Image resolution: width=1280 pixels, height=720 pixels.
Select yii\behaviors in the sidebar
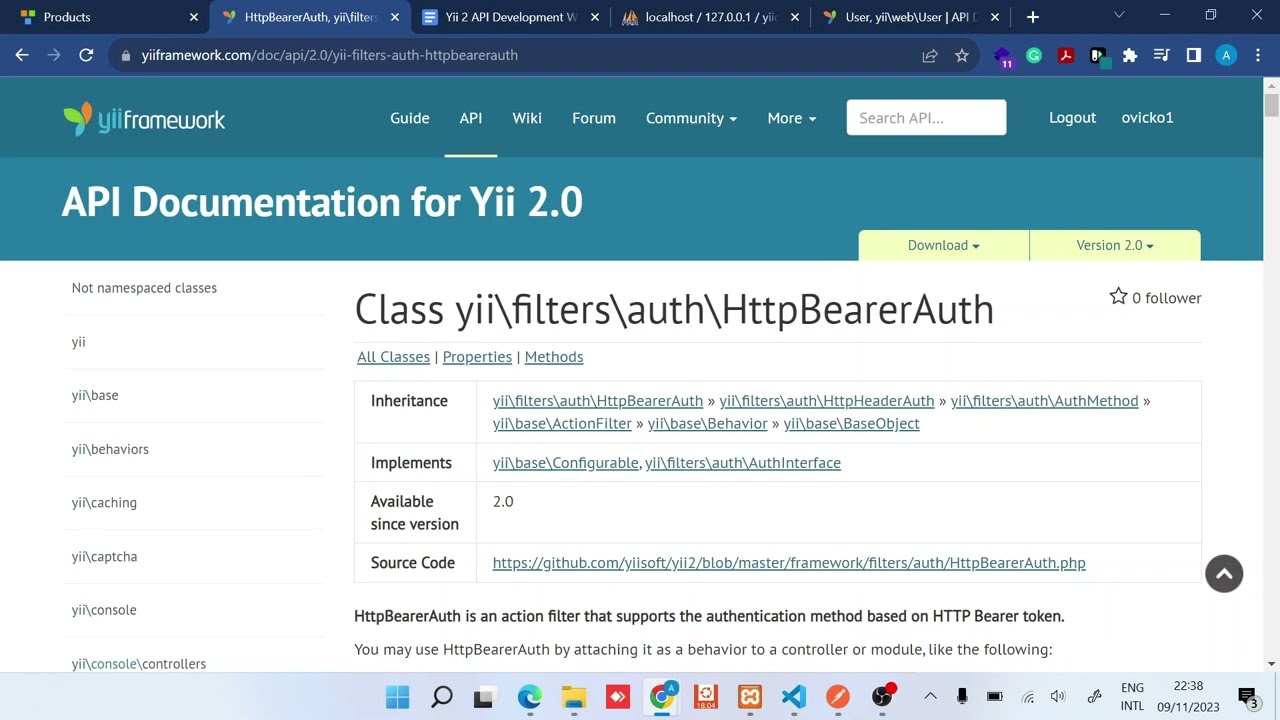(110, 449)
